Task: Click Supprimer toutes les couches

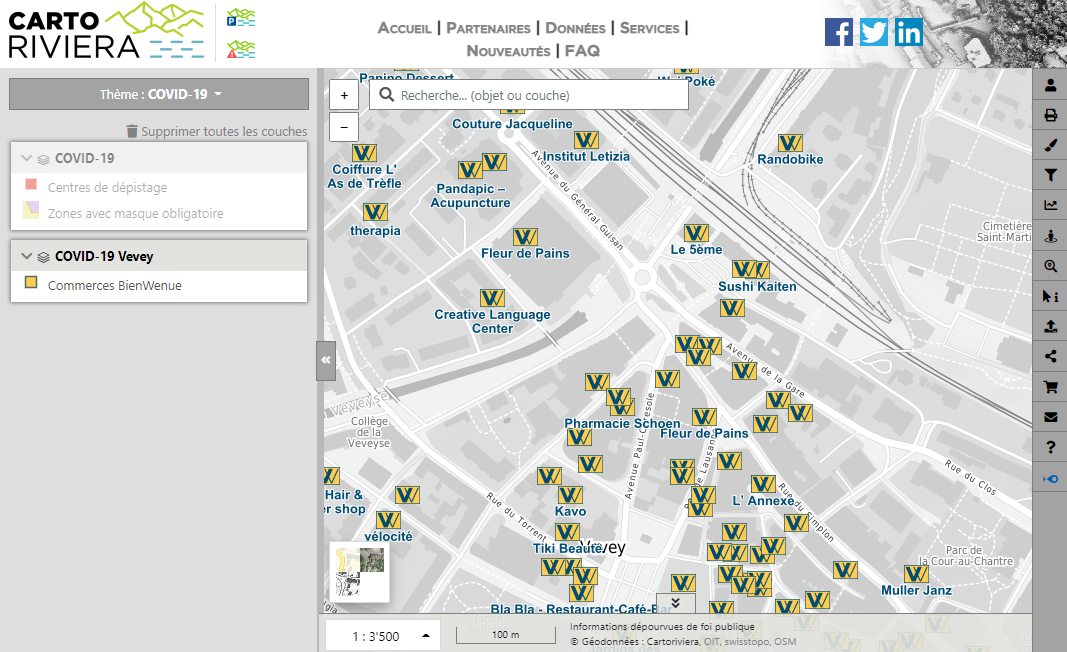Action: 216,131
